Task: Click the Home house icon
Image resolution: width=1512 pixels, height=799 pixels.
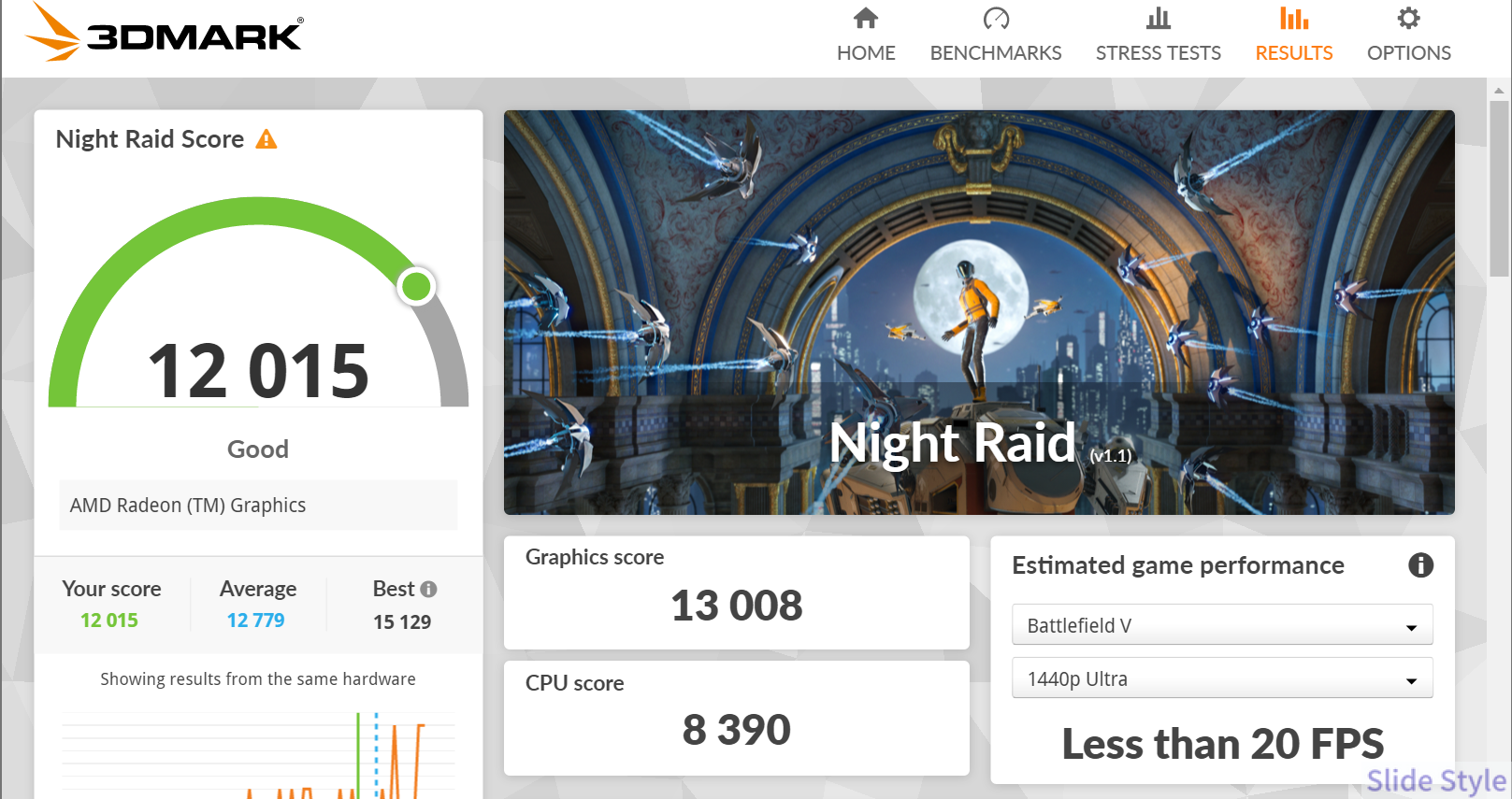Action: pyautogui.click(x=866, y=19)
